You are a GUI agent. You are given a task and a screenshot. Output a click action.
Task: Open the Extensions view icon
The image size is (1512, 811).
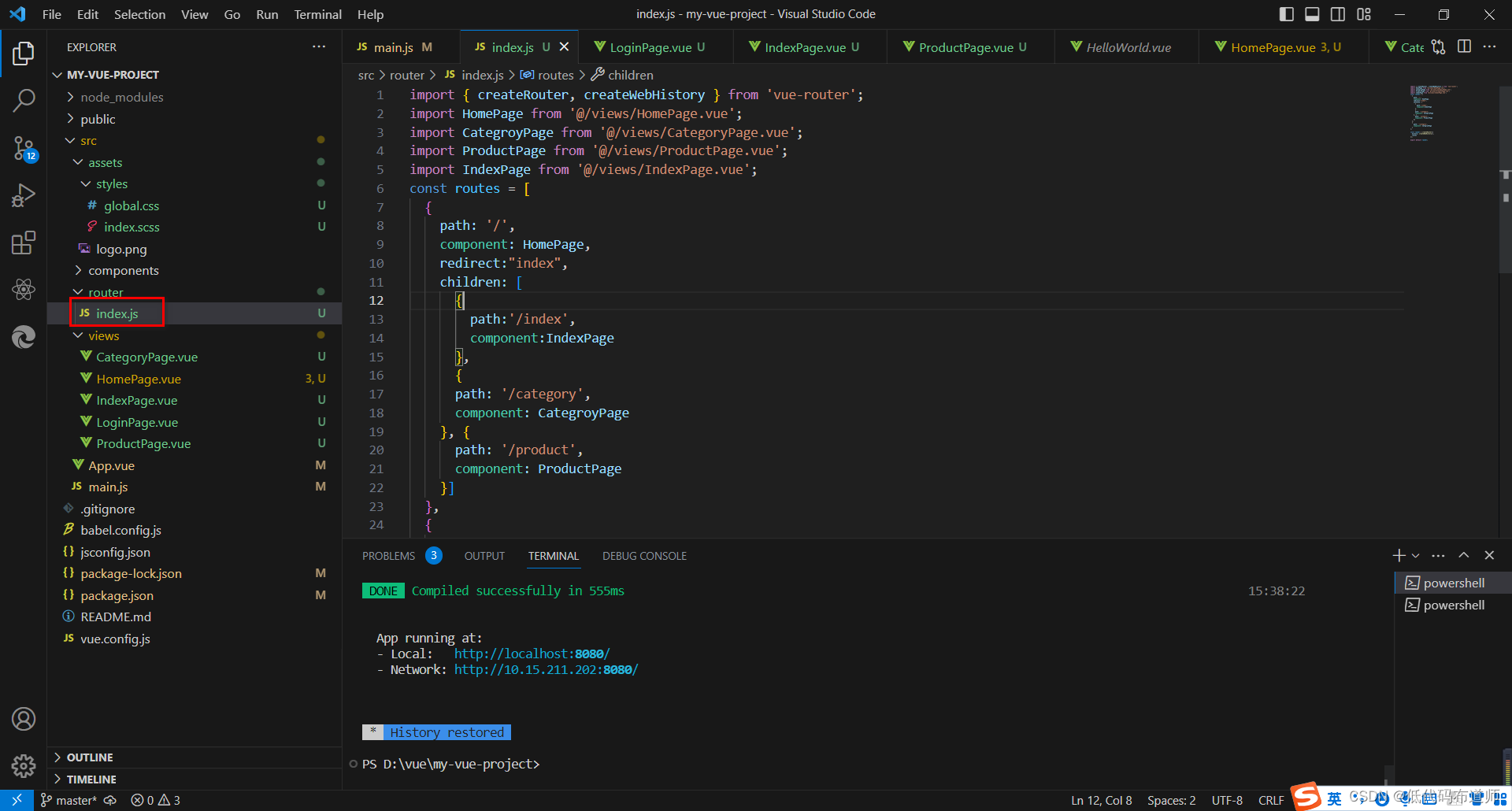click(x=24, y=243)
